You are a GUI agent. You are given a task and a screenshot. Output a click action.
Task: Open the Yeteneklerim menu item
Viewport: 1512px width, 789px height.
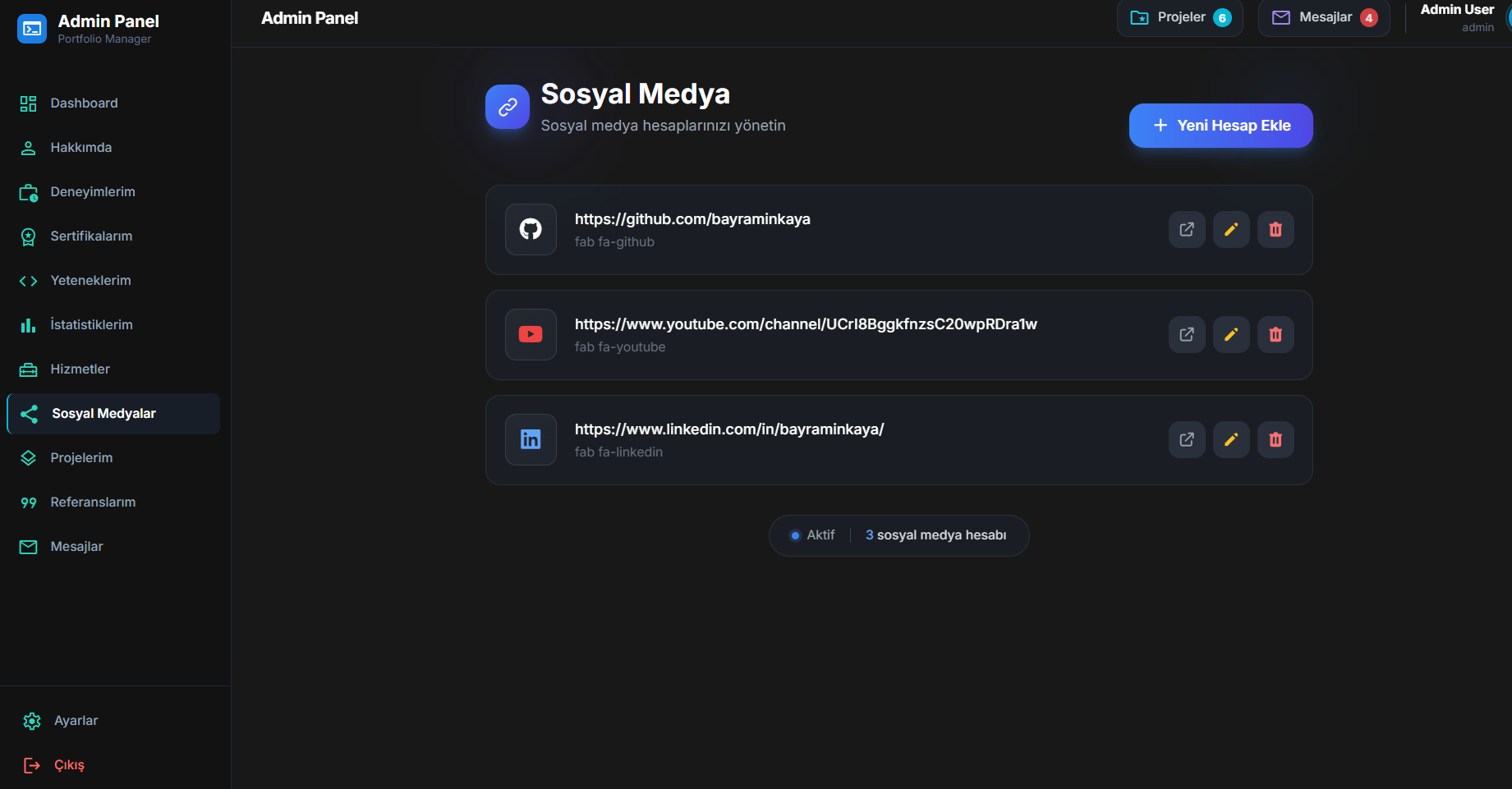pos(113,281)
